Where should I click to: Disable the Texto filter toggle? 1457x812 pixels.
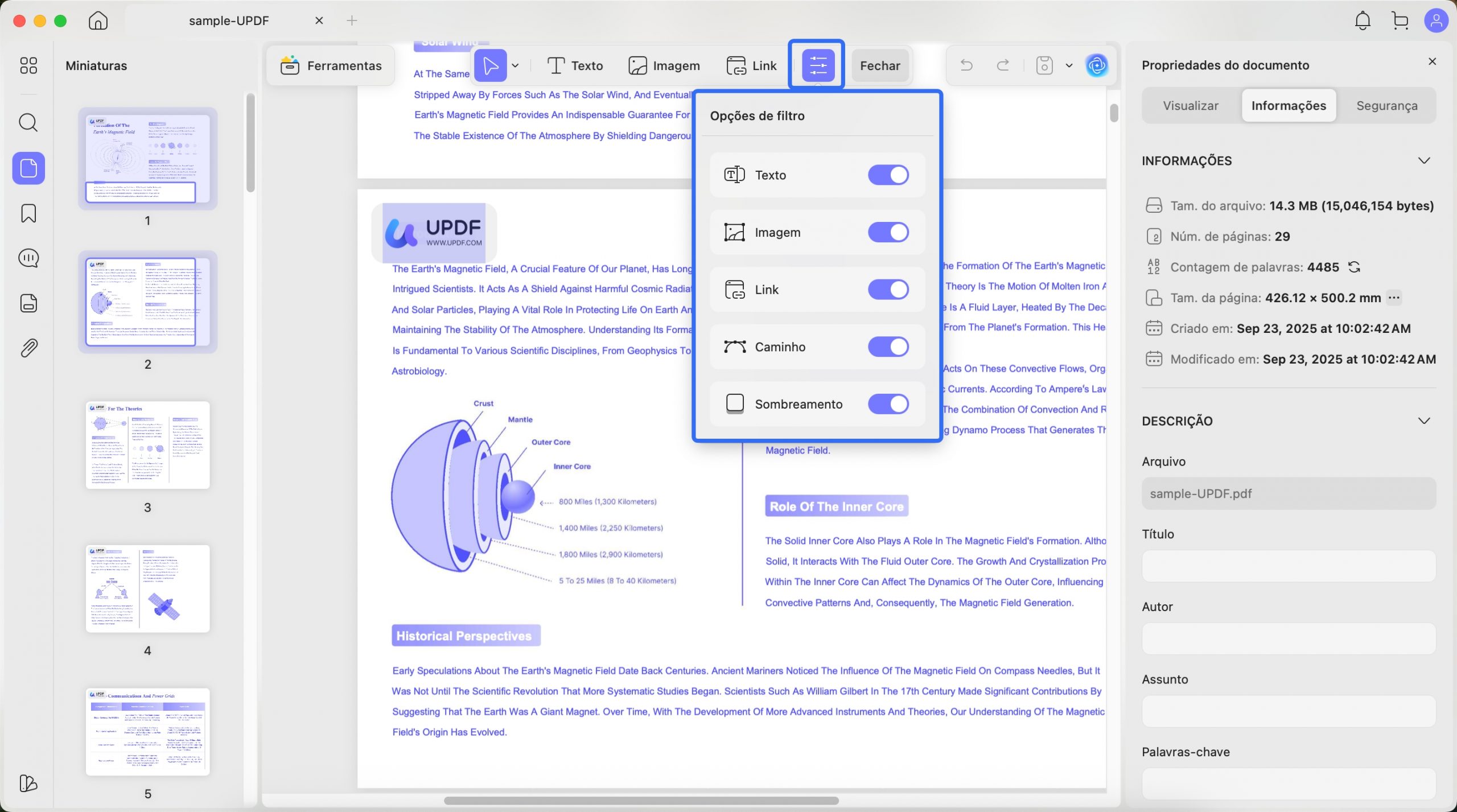(888, 175)
